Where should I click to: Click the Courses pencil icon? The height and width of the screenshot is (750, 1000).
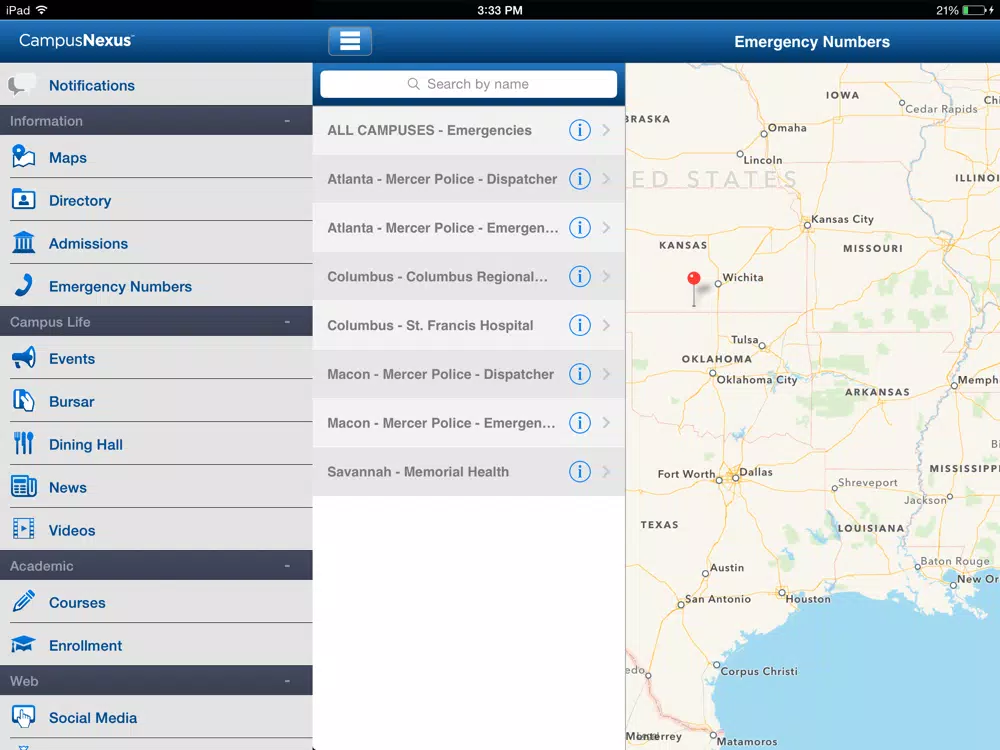tap(24, 601)
